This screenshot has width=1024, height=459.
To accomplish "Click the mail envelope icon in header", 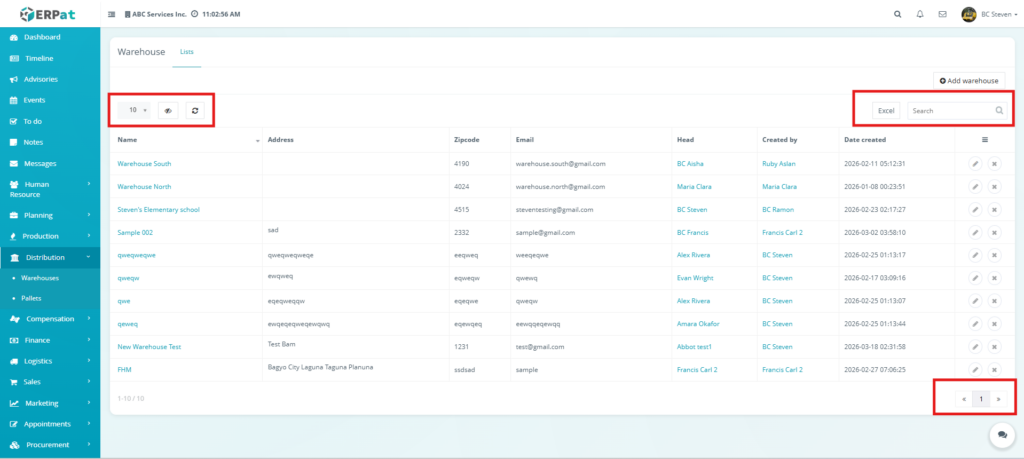I will point(942,14).
